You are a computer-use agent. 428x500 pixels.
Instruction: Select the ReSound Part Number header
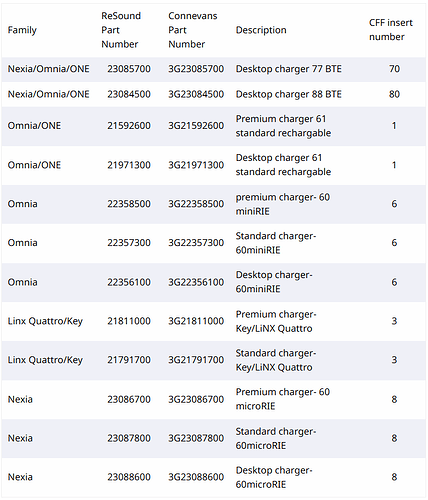pos(121,30)
